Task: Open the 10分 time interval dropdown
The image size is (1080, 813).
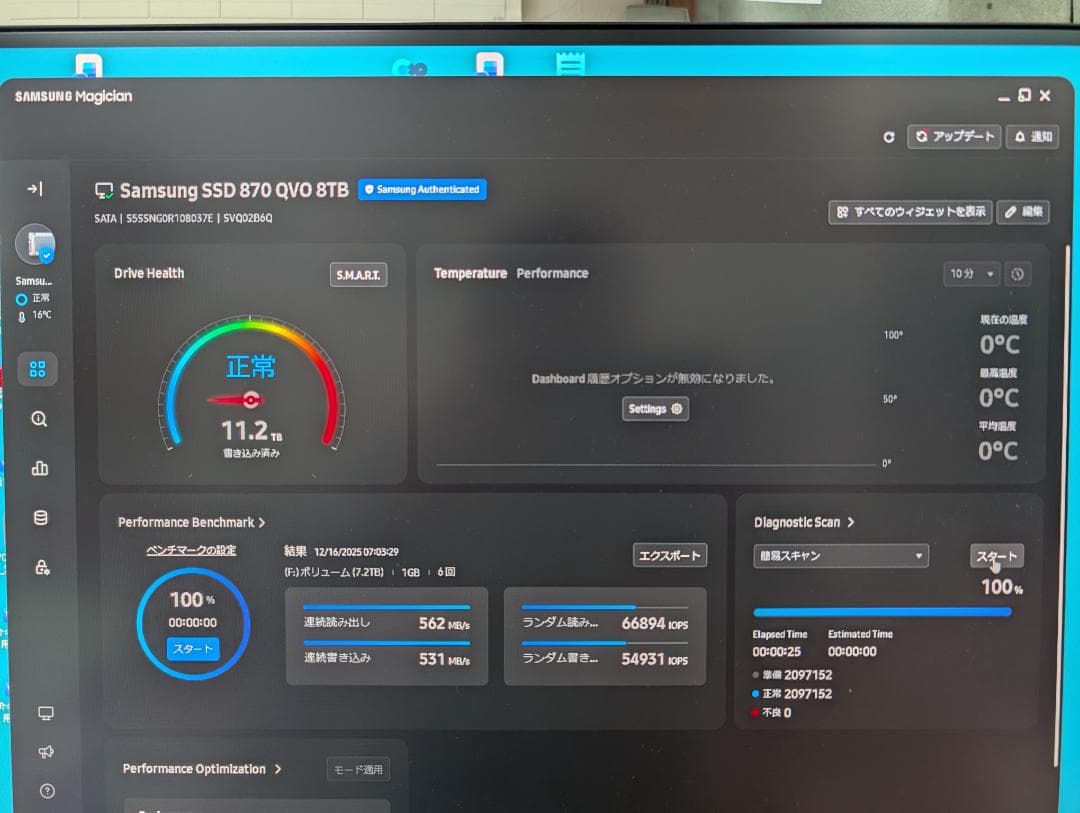Action: pos(969,273)
